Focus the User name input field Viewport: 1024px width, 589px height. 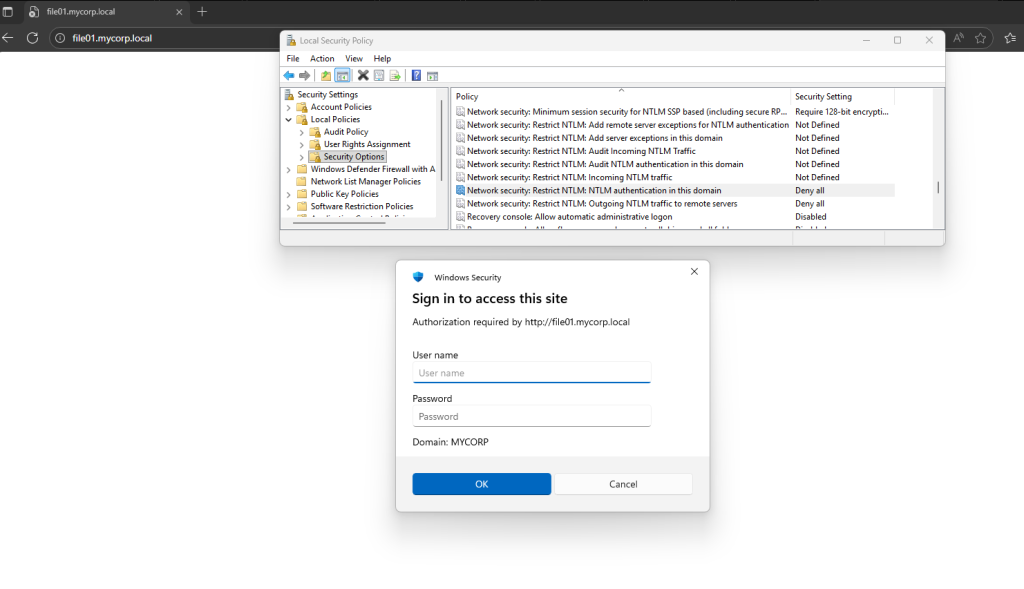(531, 371)
